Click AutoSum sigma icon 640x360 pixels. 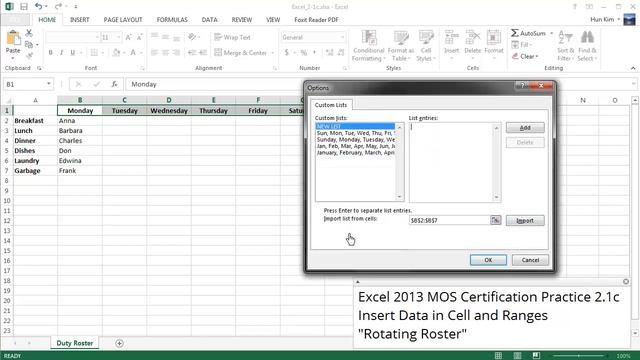pyautogui.click(x=515, y=33)
